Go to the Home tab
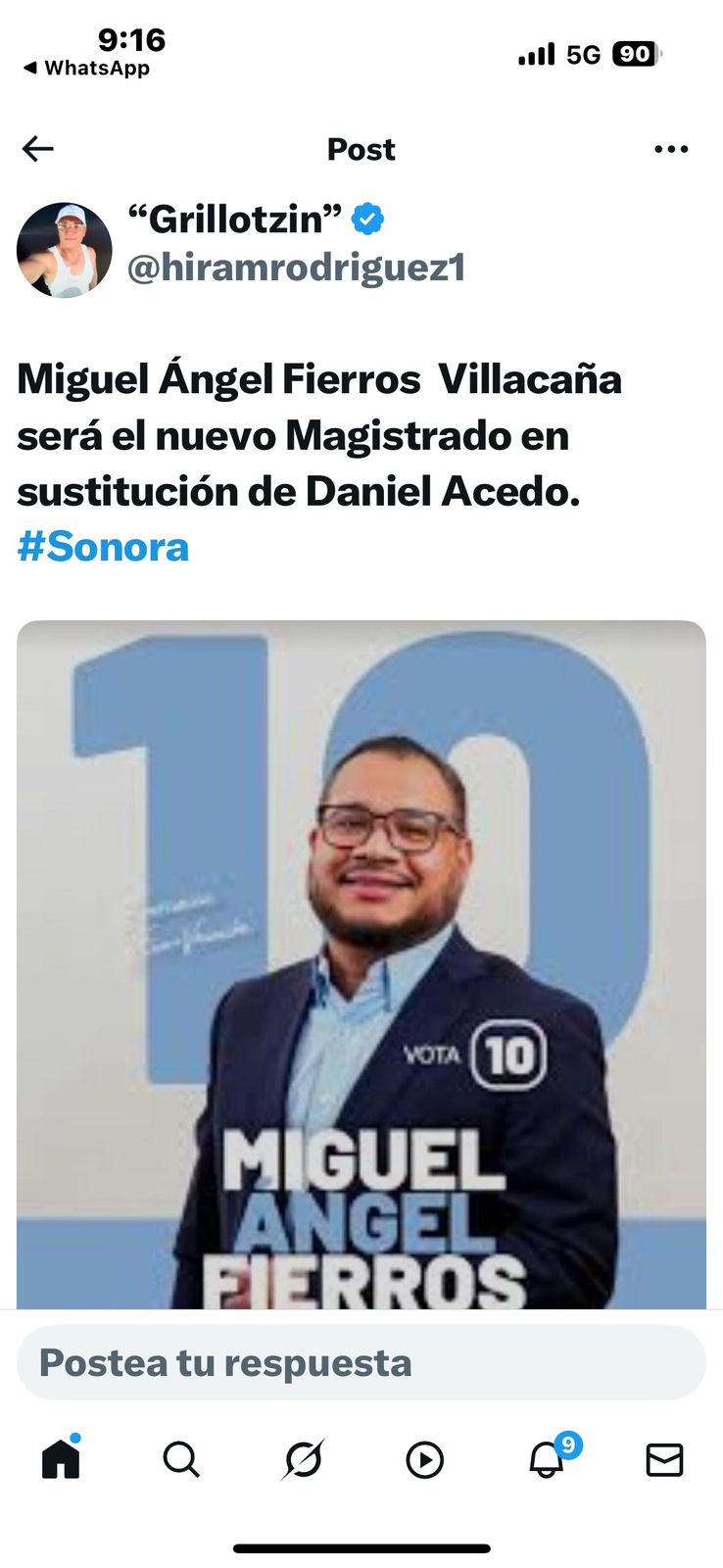The height and width of the screenshot is (1568, 723). coord(61,1458)
